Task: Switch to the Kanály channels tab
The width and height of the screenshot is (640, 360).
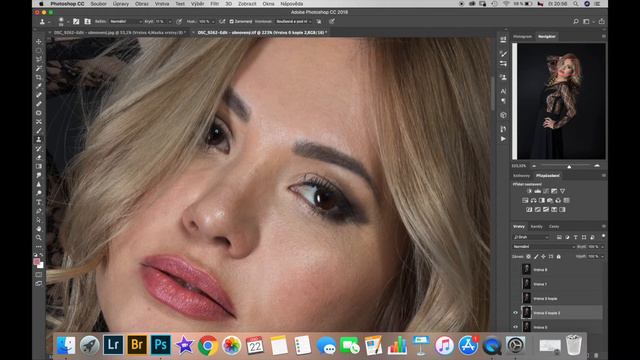Action: [x=536, y=227]
